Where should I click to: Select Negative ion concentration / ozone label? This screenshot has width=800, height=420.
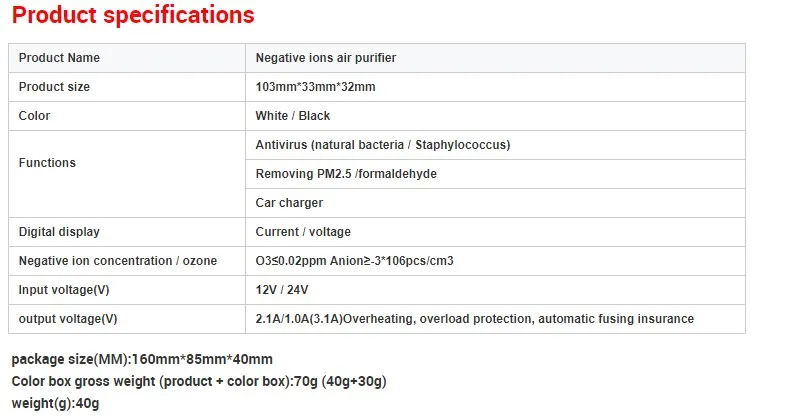[x=118, y=261]
